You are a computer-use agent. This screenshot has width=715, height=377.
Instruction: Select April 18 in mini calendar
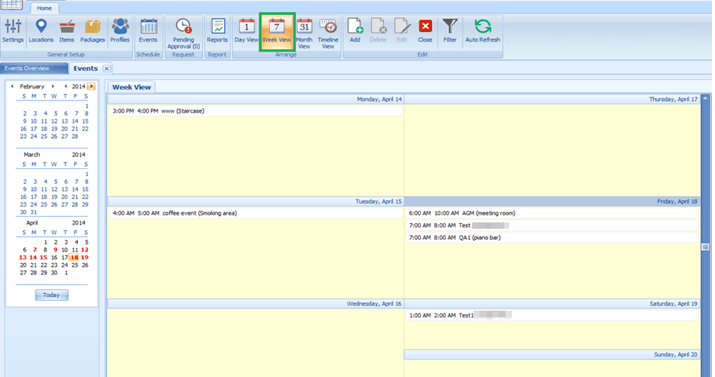(74, 258)
